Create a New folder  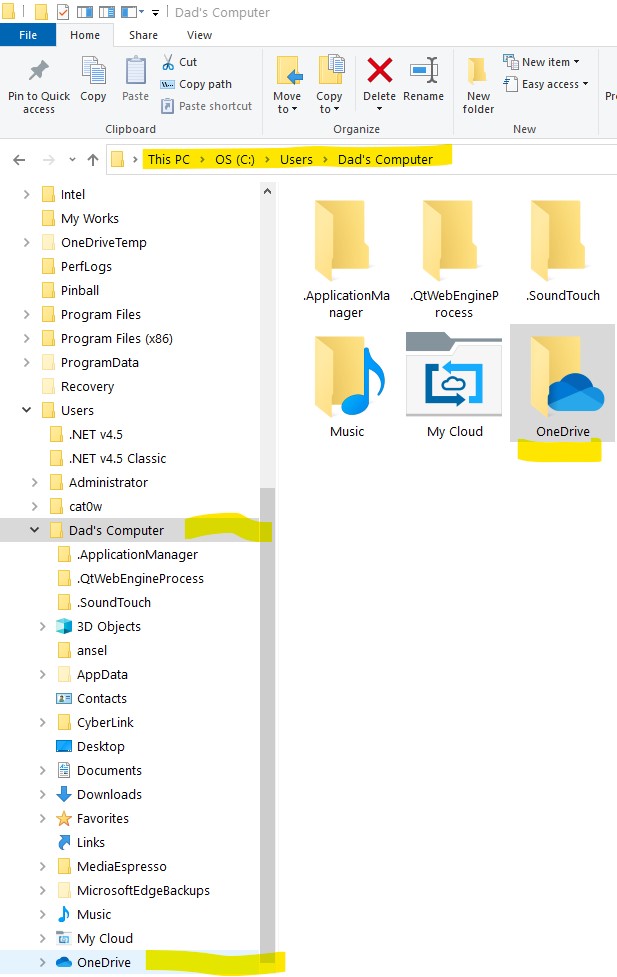click(478, 85)
